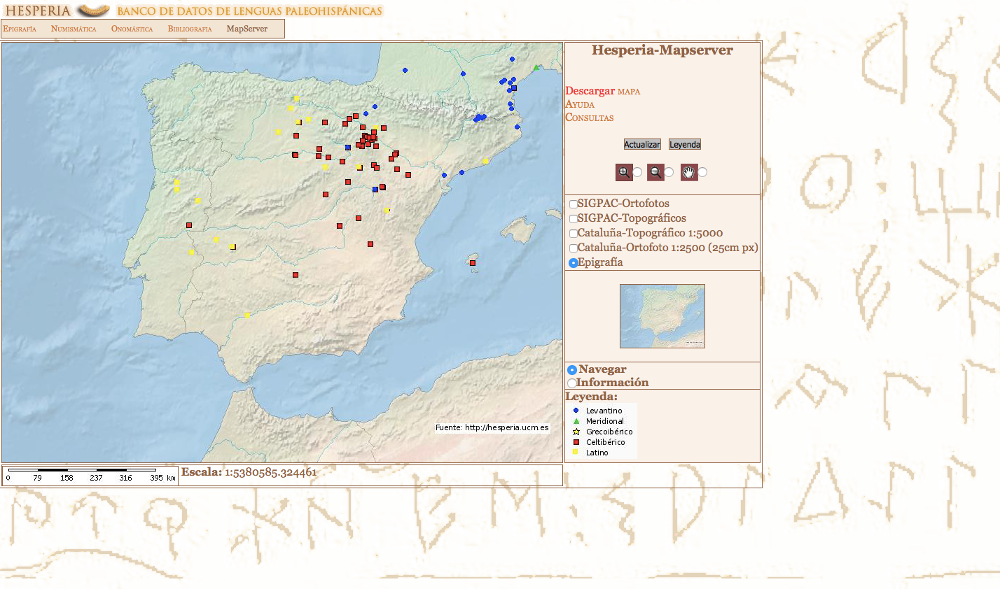
Task: Open the Ayuda link
Action: (x=580, y=105)
